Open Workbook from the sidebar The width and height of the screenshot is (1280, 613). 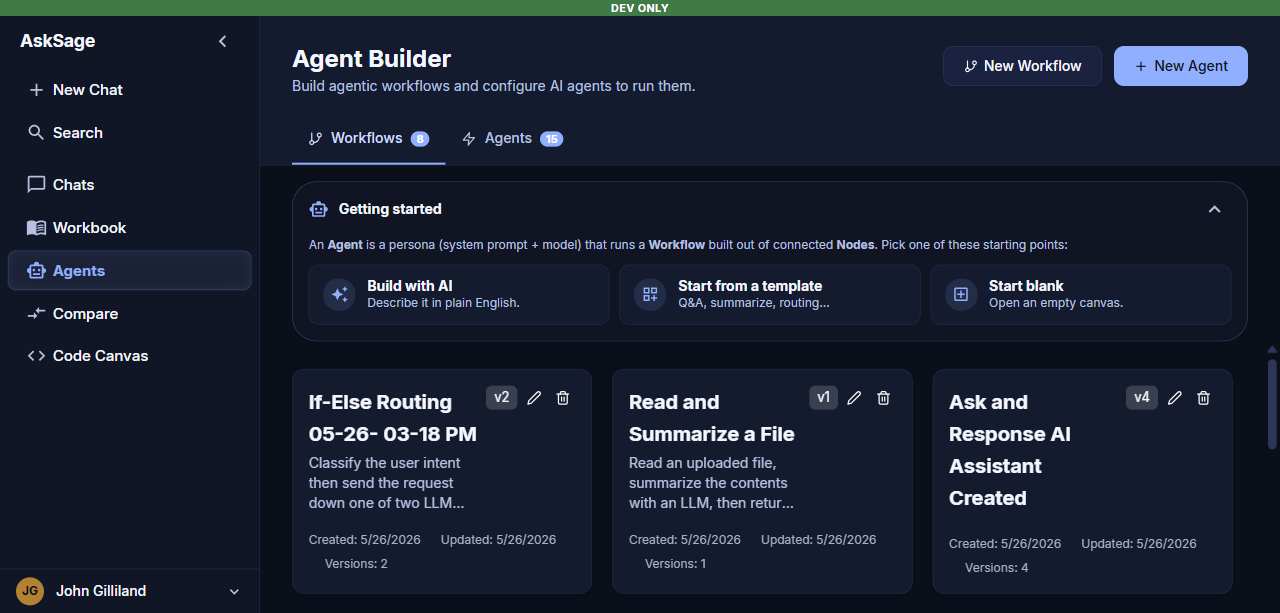[129, 227]
